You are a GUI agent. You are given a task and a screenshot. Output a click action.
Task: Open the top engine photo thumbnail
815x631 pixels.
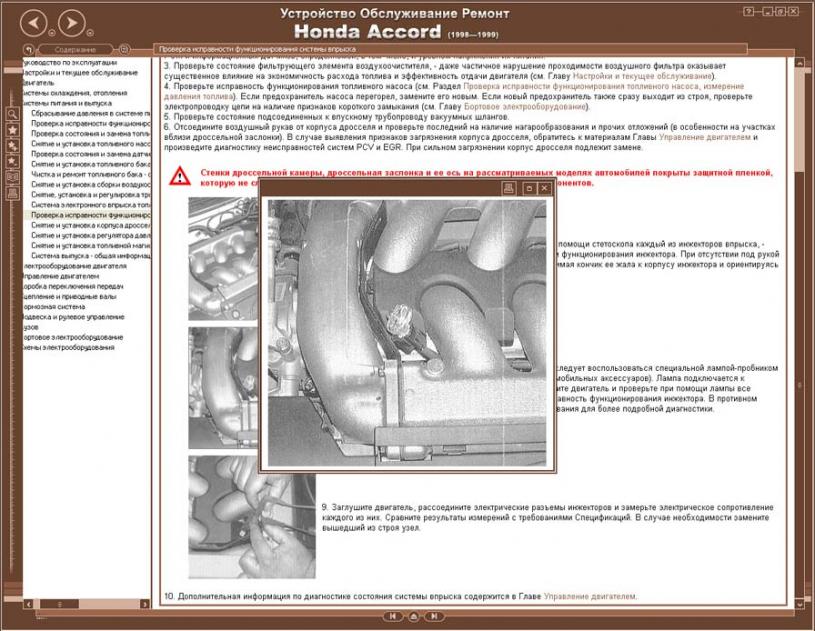[224, 258]
